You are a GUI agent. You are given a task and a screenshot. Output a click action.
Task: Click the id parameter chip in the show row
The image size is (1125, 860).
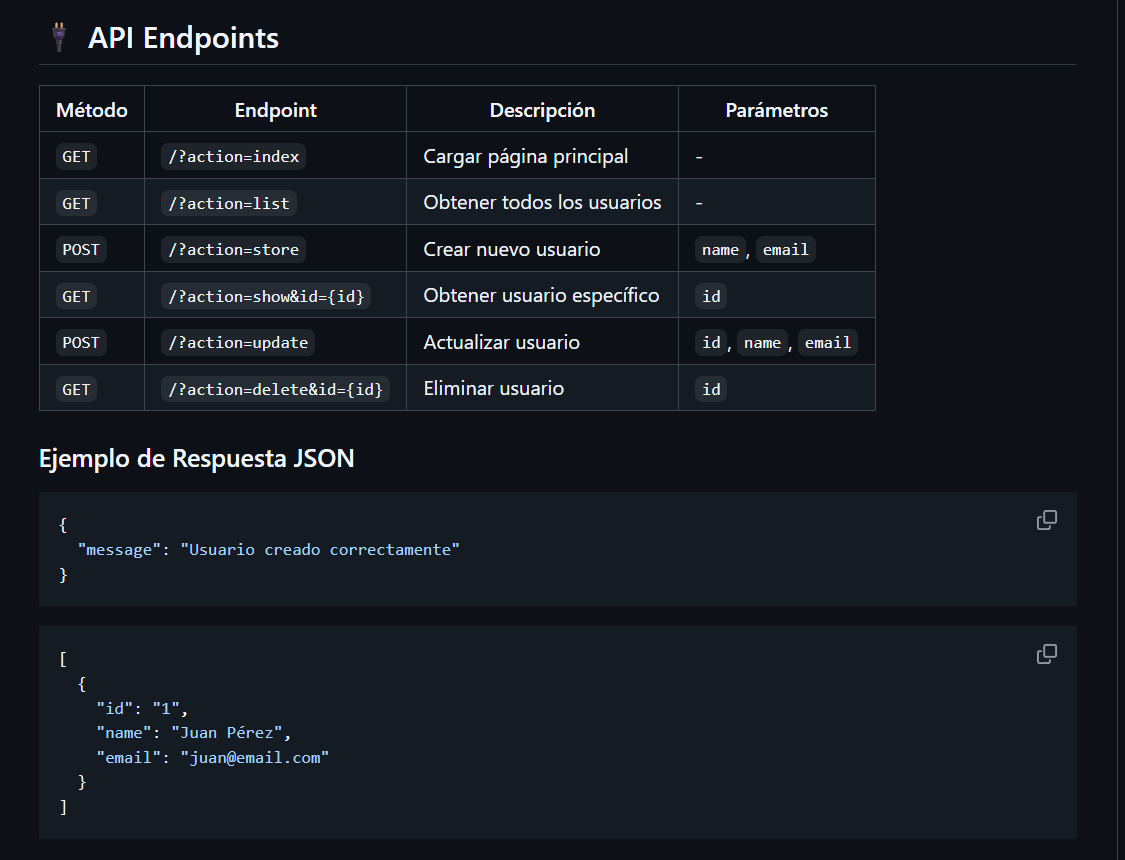tap(710, 296)
